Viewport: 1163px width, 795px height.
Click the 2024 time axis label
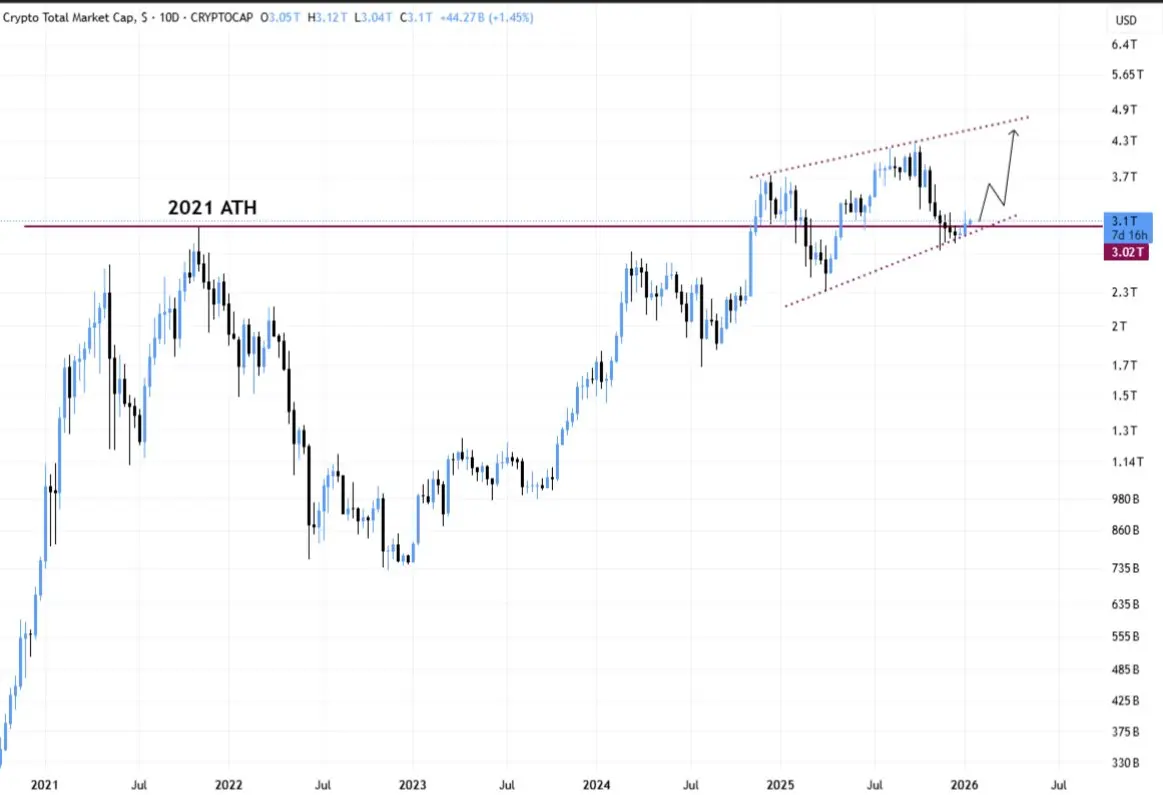(596, 785)
